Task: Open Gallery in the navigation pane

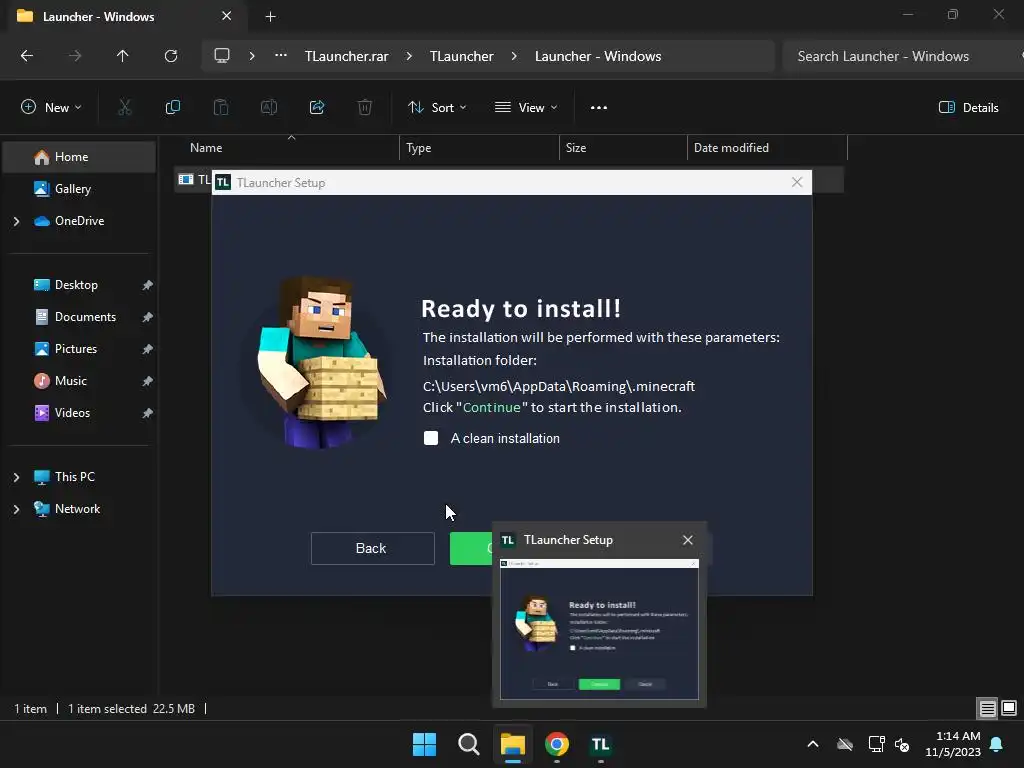Action: [79, 189]
